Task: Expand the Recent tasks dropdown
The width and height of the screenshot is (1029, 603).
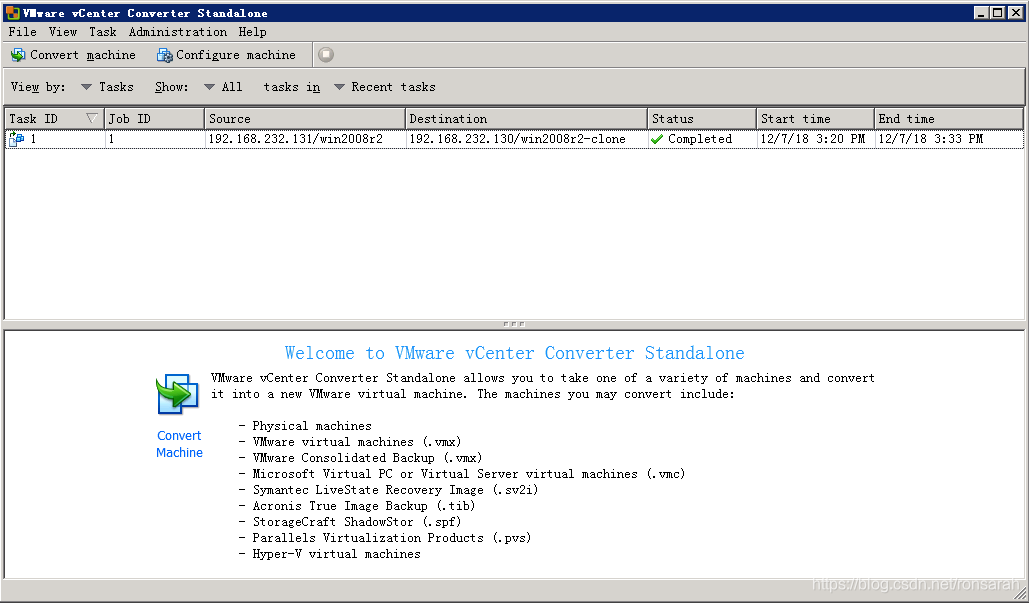Action: coord(385,87)
